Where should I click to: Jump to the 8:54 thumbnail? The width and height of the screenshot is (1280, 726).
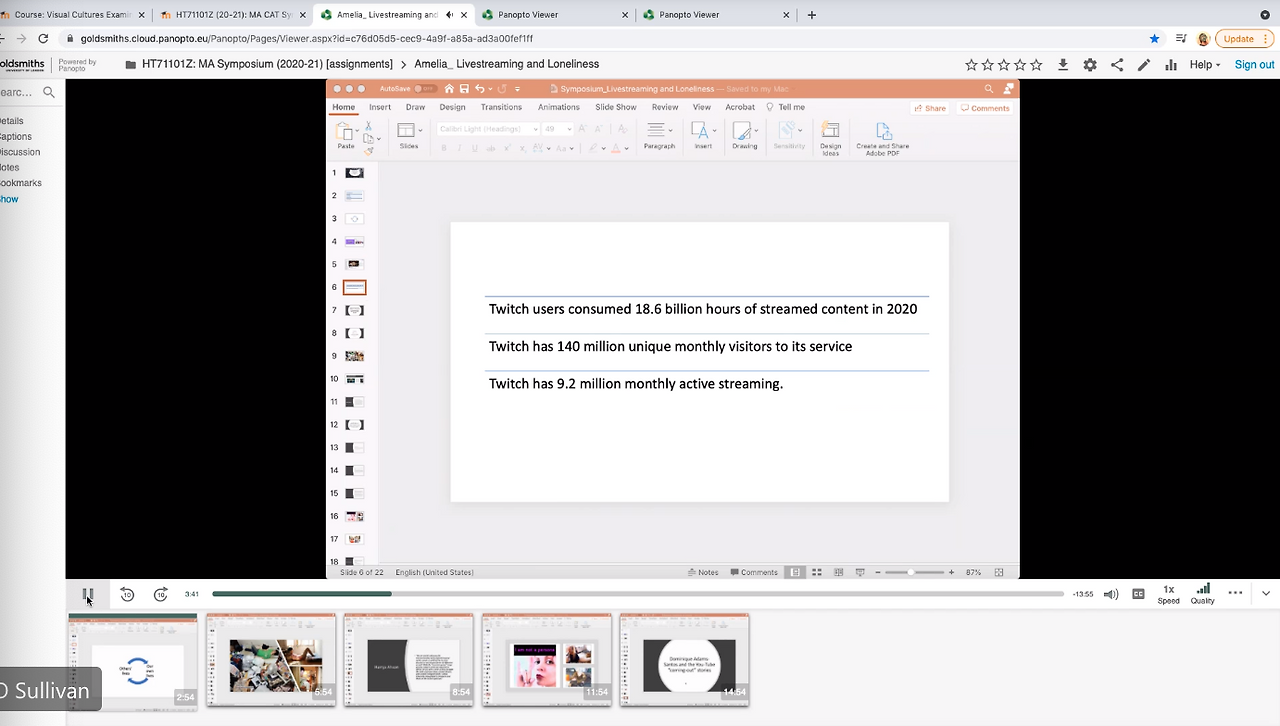(409, 660)
